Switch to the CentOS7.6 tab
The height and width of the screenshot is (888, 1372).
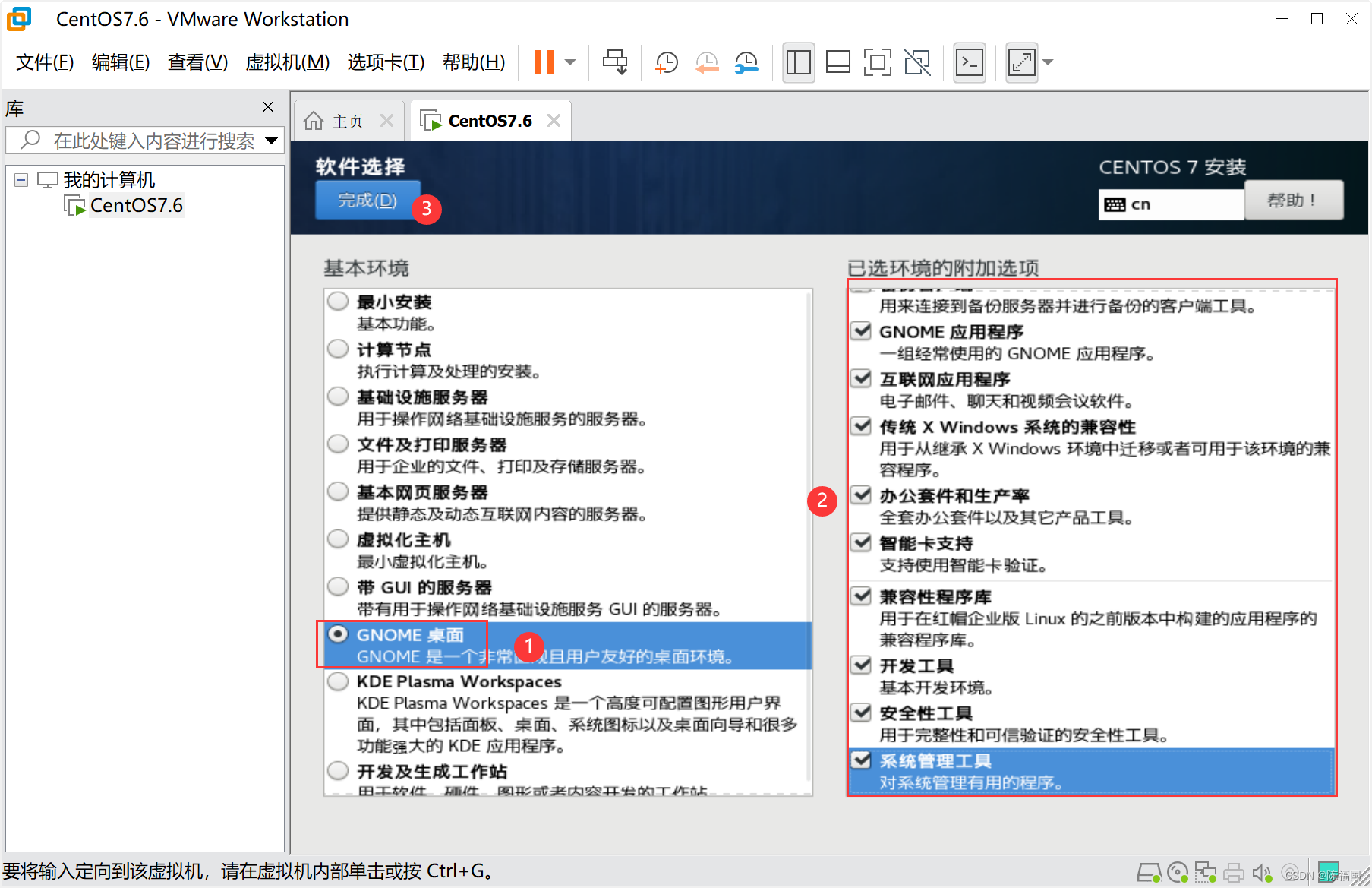[x=490, y=121]
